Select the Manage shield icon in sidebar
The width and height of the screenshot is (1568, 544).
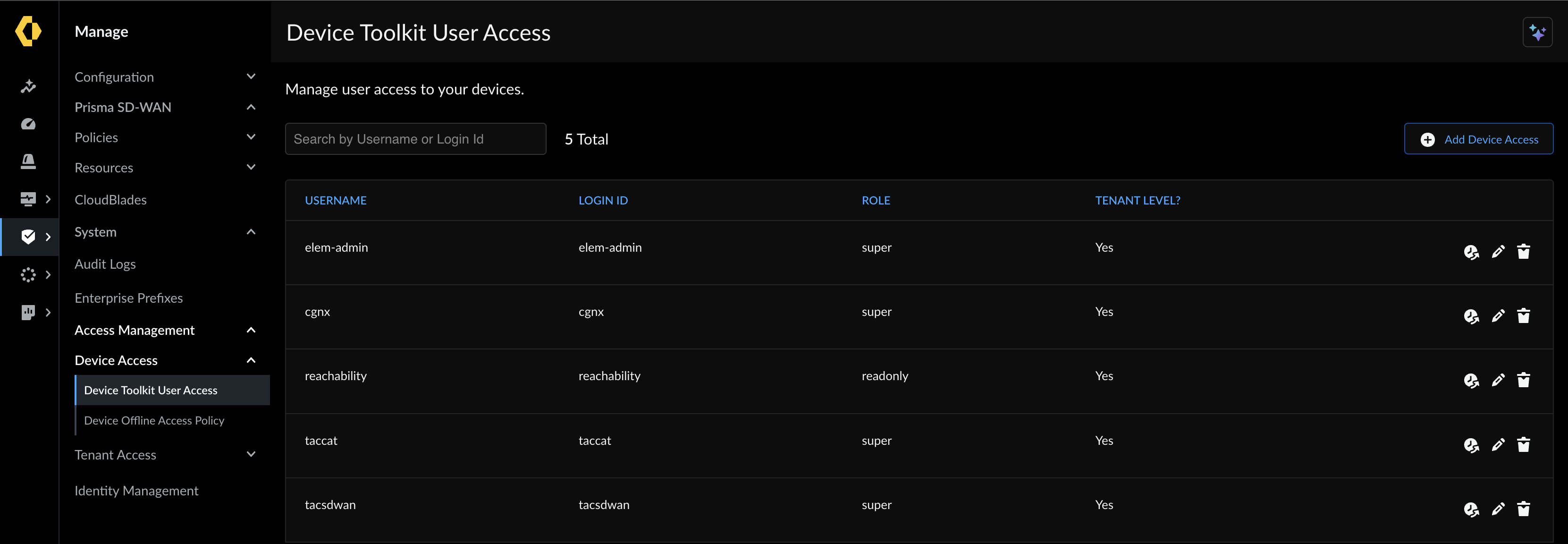(29, 237)
